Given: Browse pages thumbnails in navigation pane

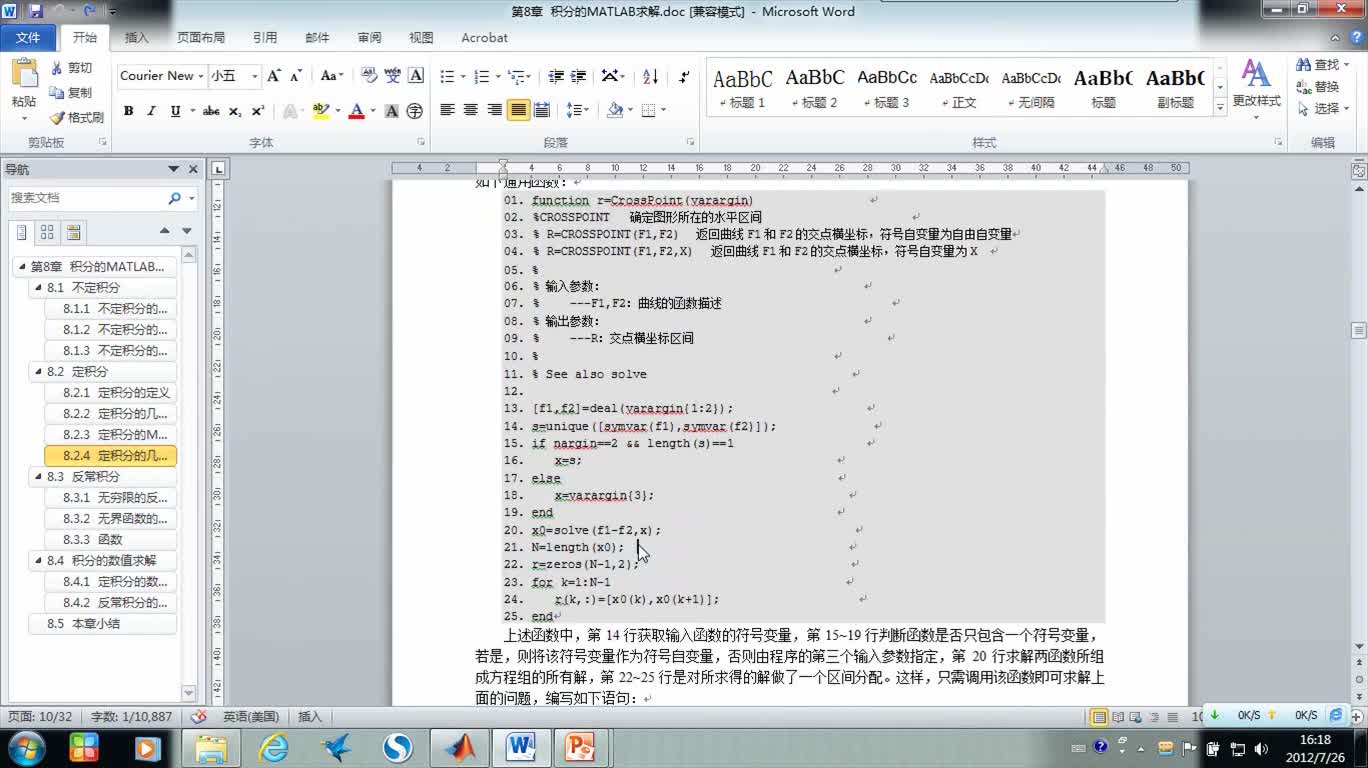Looking at the screenshot, I should pyautogui.click(x=47, y=232).
